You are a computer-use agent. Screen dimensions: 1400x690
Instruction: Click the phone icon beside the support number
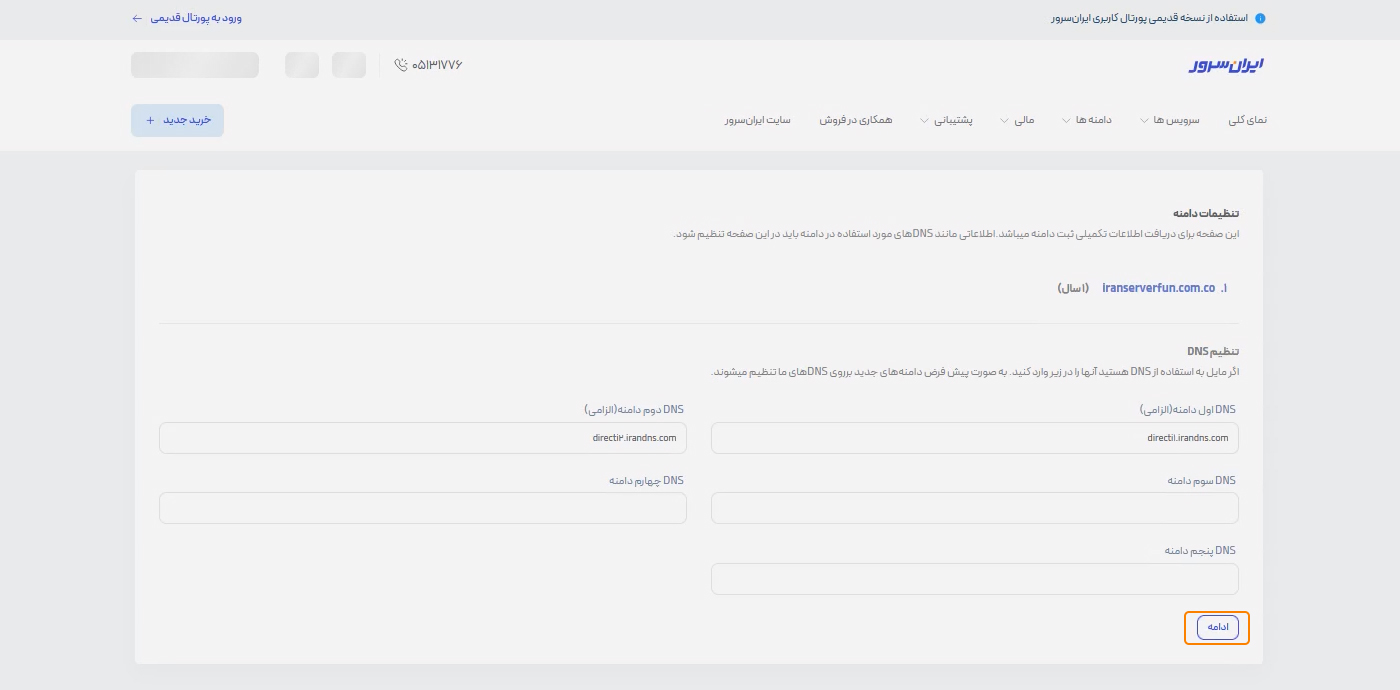pyautogui.click(x=401, y=65)
